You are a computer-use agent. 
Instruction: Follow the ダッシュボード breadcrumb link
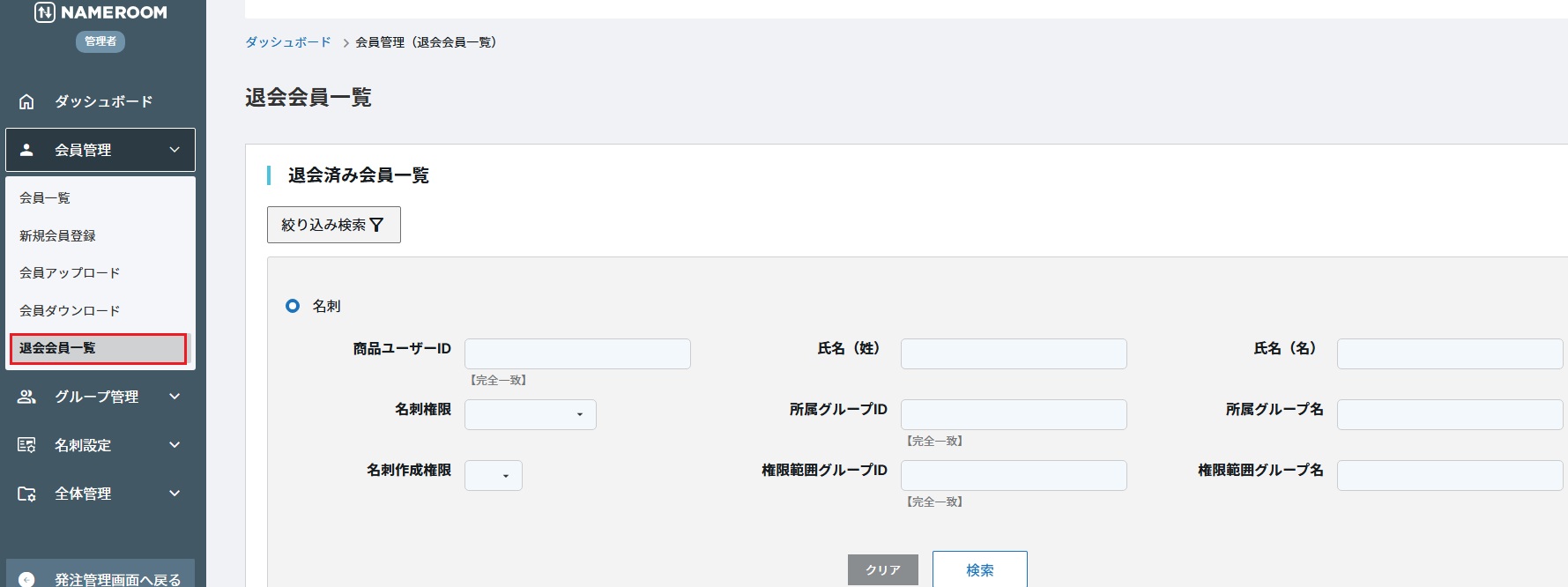tap(288, 42)
